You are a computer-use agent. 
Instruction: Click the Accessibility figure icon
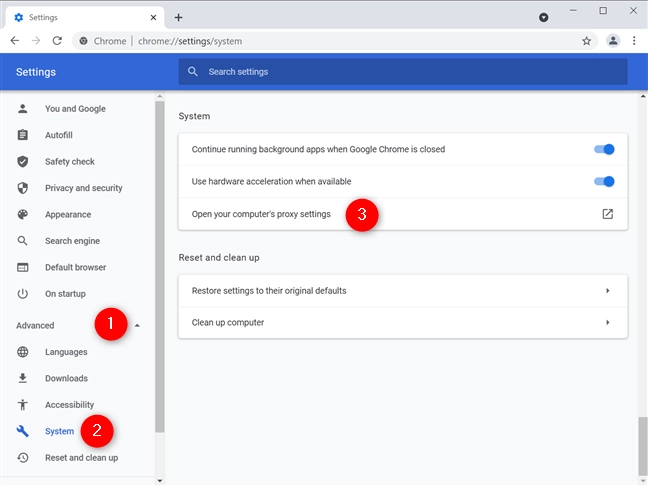(x=23, y=405)
